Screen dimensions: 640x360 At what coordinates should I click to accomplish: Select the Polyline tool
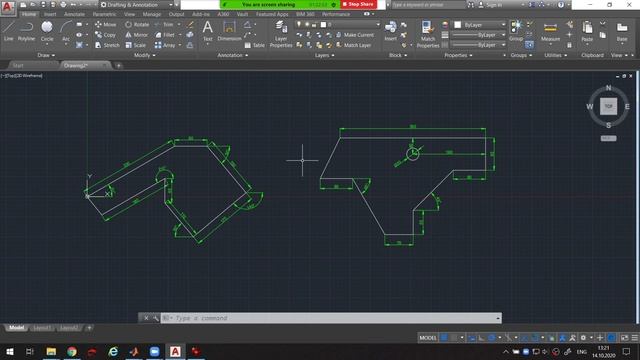pos(26,31)
